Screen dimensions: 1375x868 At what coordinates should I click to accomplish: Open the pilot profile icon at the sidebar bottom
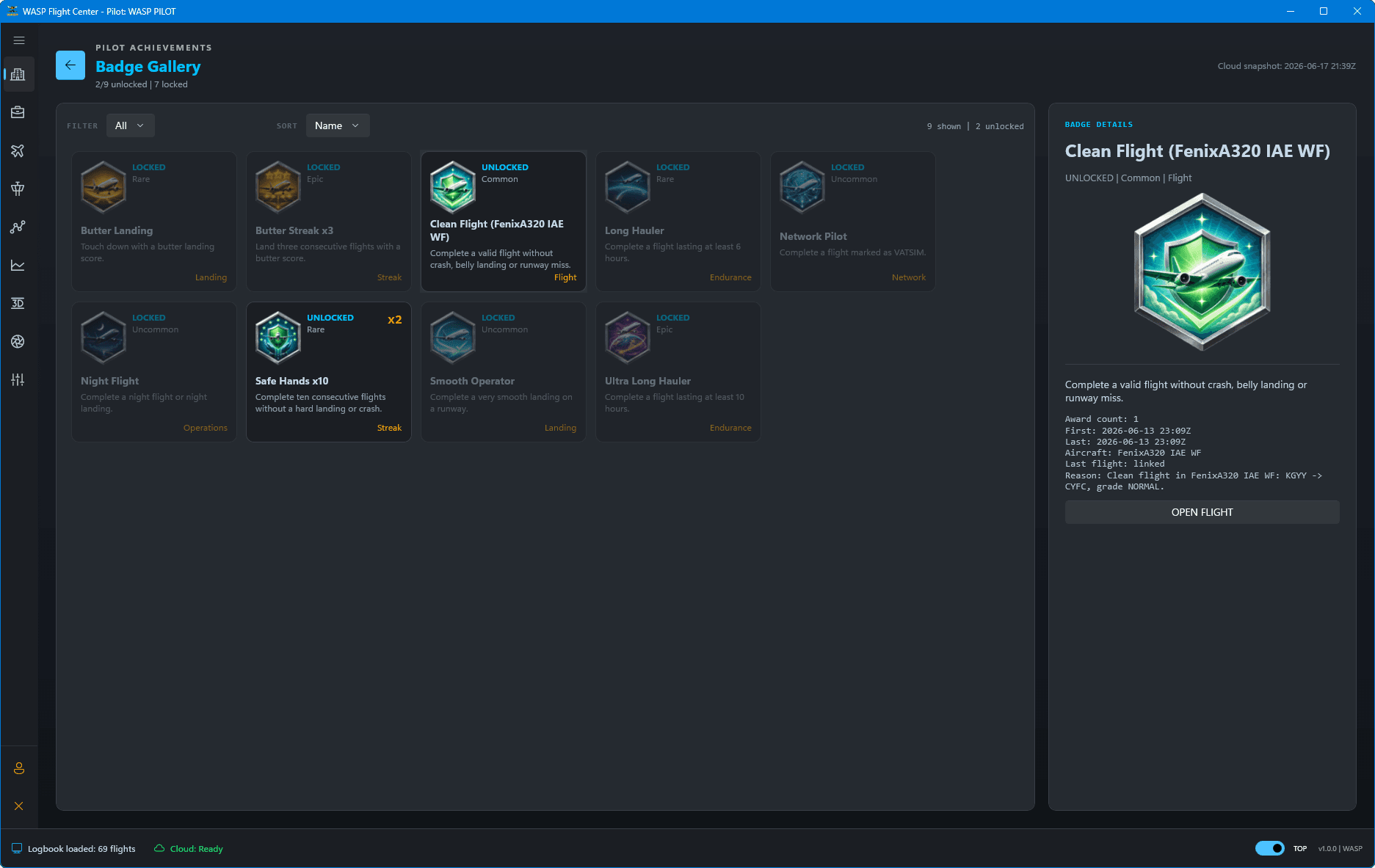pyautogui.click(x=19, y=768)
